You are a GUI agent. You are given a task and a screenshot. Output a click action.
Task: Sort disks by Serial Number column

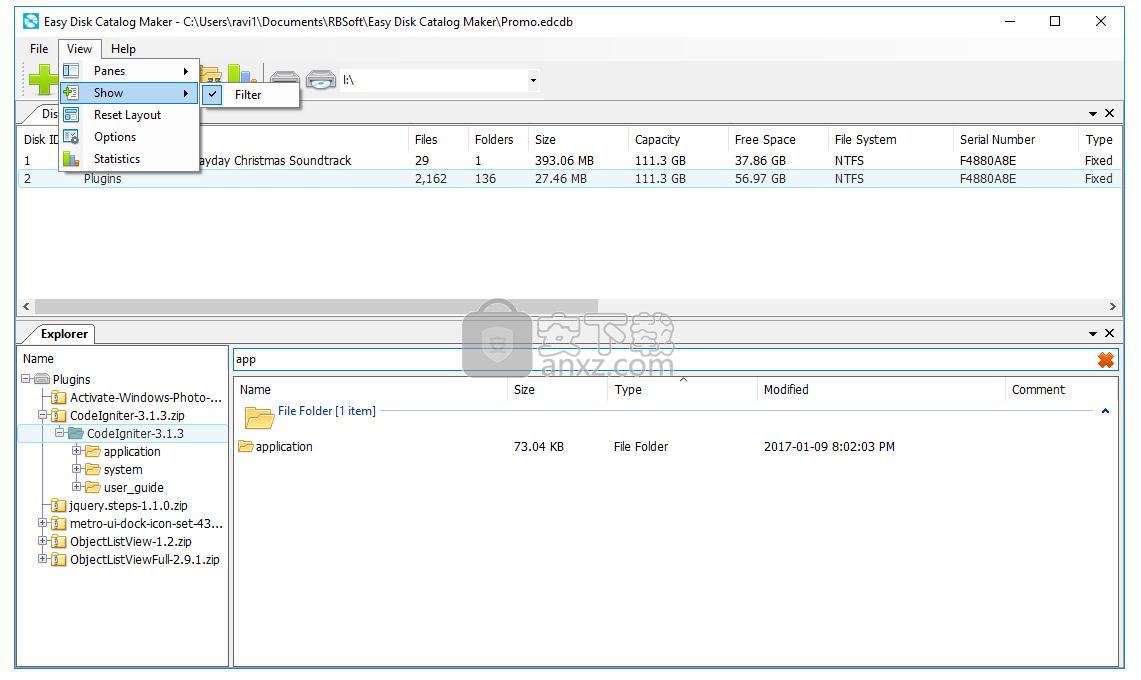(x=1014, y=139)
